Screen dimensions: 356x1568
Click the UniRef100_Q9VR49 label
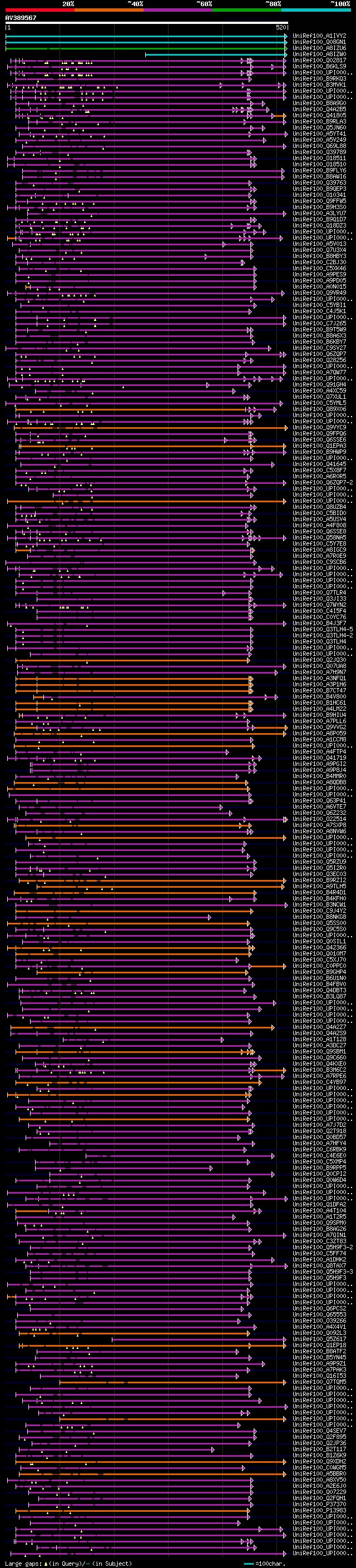point(319,293)
